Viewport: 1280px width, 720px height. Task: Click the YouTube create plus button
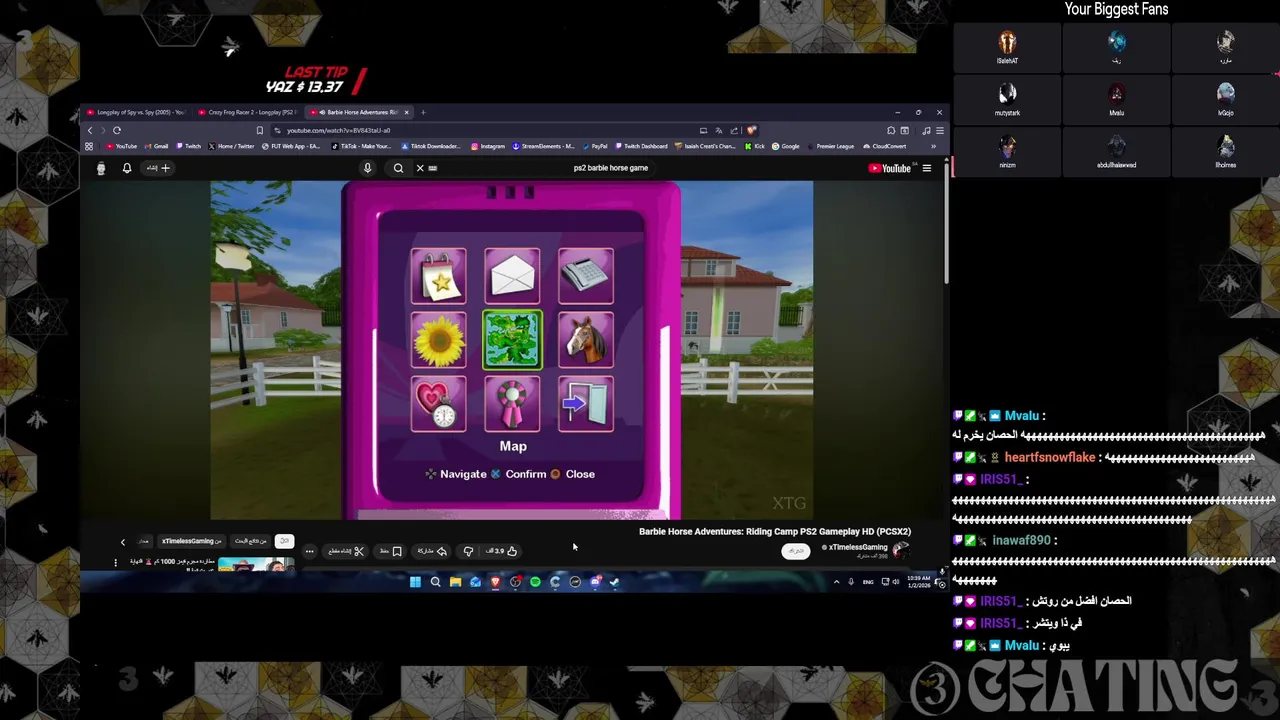(x=159, y=168)
